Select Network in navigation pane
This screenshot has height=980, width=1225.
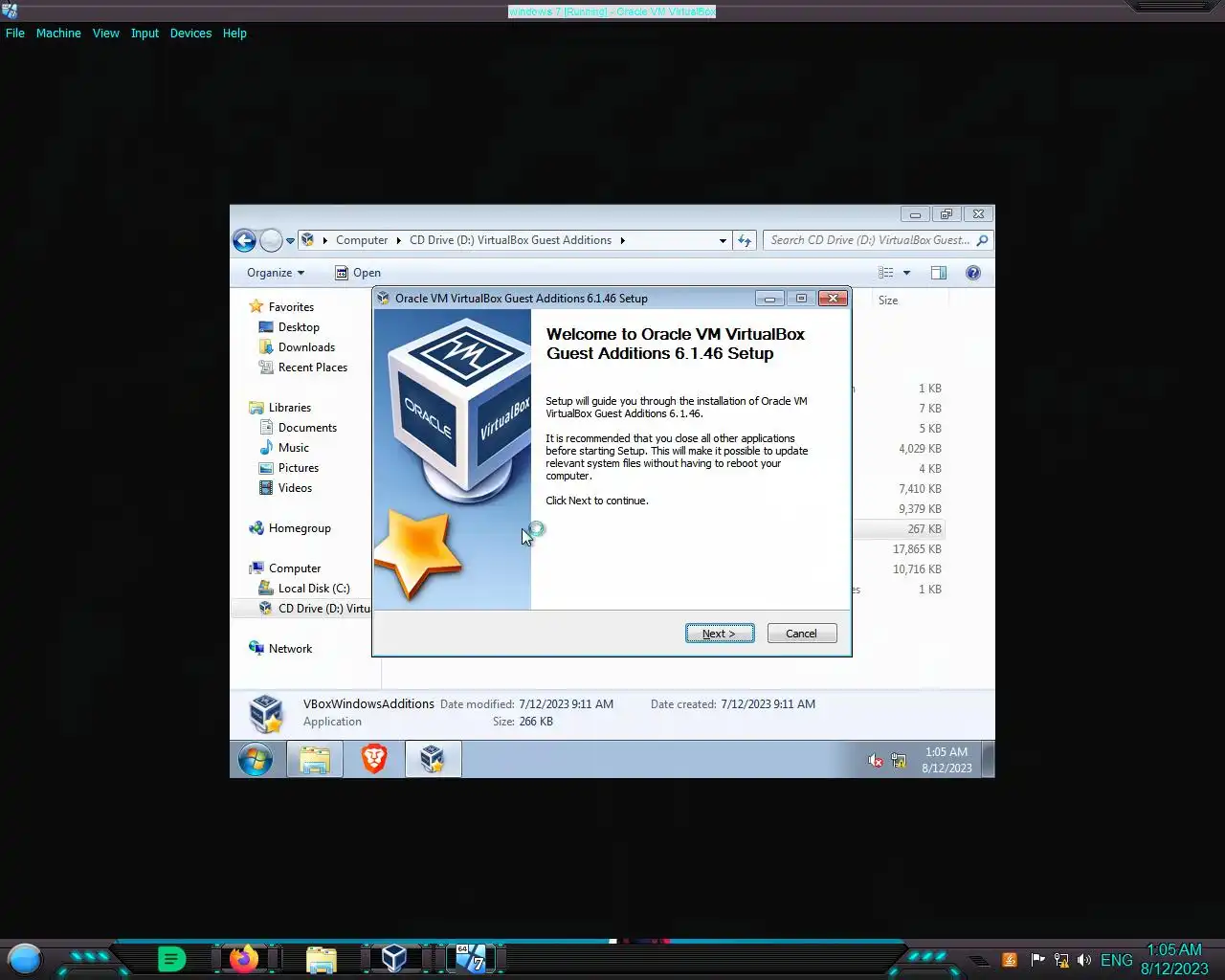pos(290,649)
